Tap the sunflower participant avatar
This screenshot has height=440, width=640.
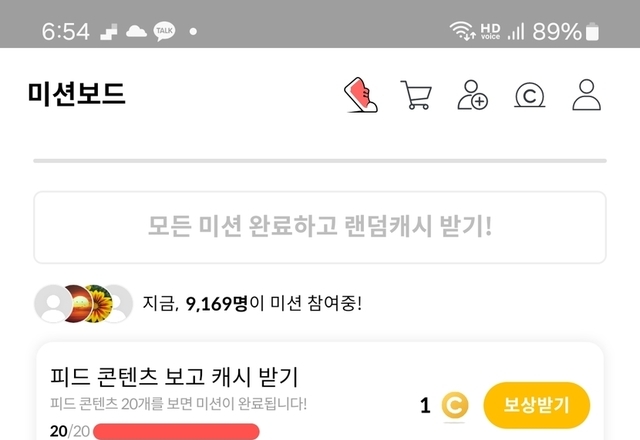[x=98, y=304]
